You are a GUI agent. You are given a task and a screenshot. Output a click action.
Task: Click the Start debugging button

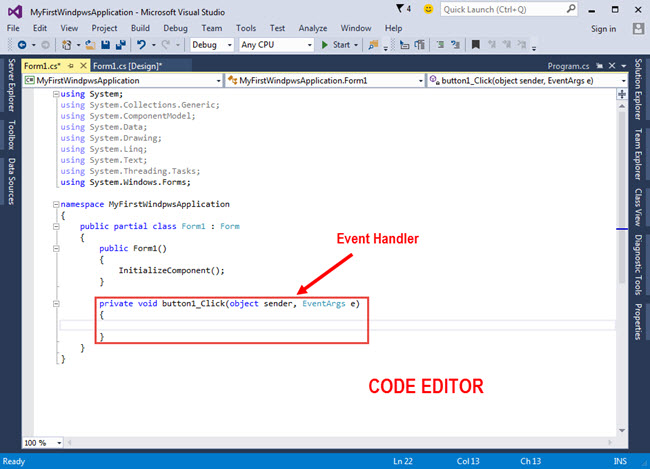[x=336, y=45]
